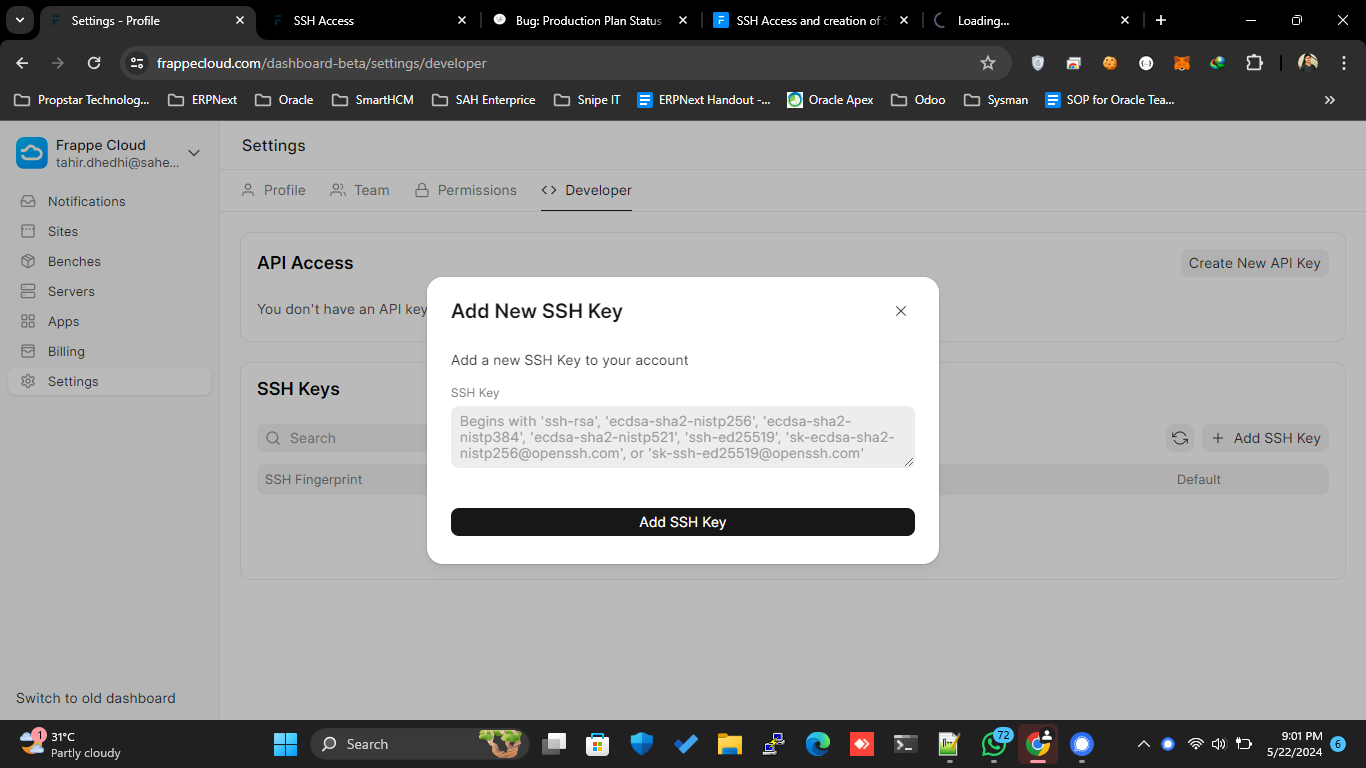Focus the SSH Key input field

[683, 437]
